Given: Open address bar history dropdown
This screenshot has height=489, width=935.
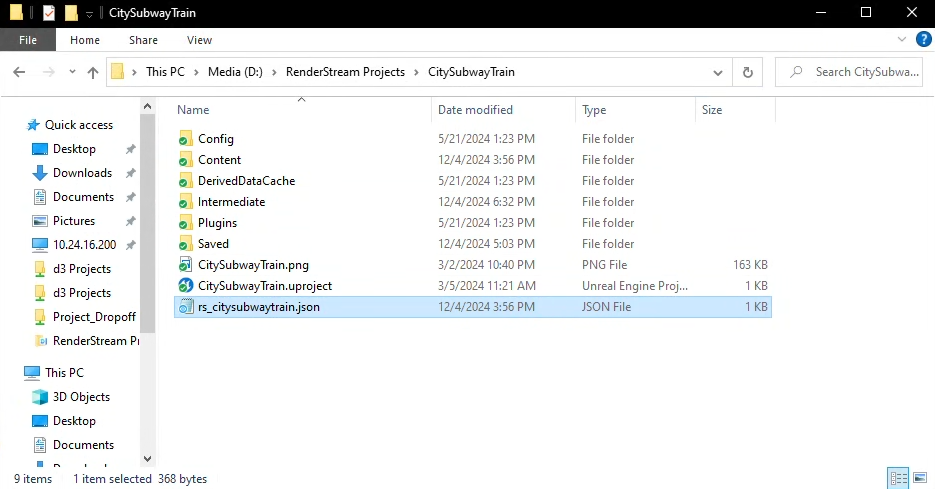Looking at the screenshot, I should tap(718, 72).
